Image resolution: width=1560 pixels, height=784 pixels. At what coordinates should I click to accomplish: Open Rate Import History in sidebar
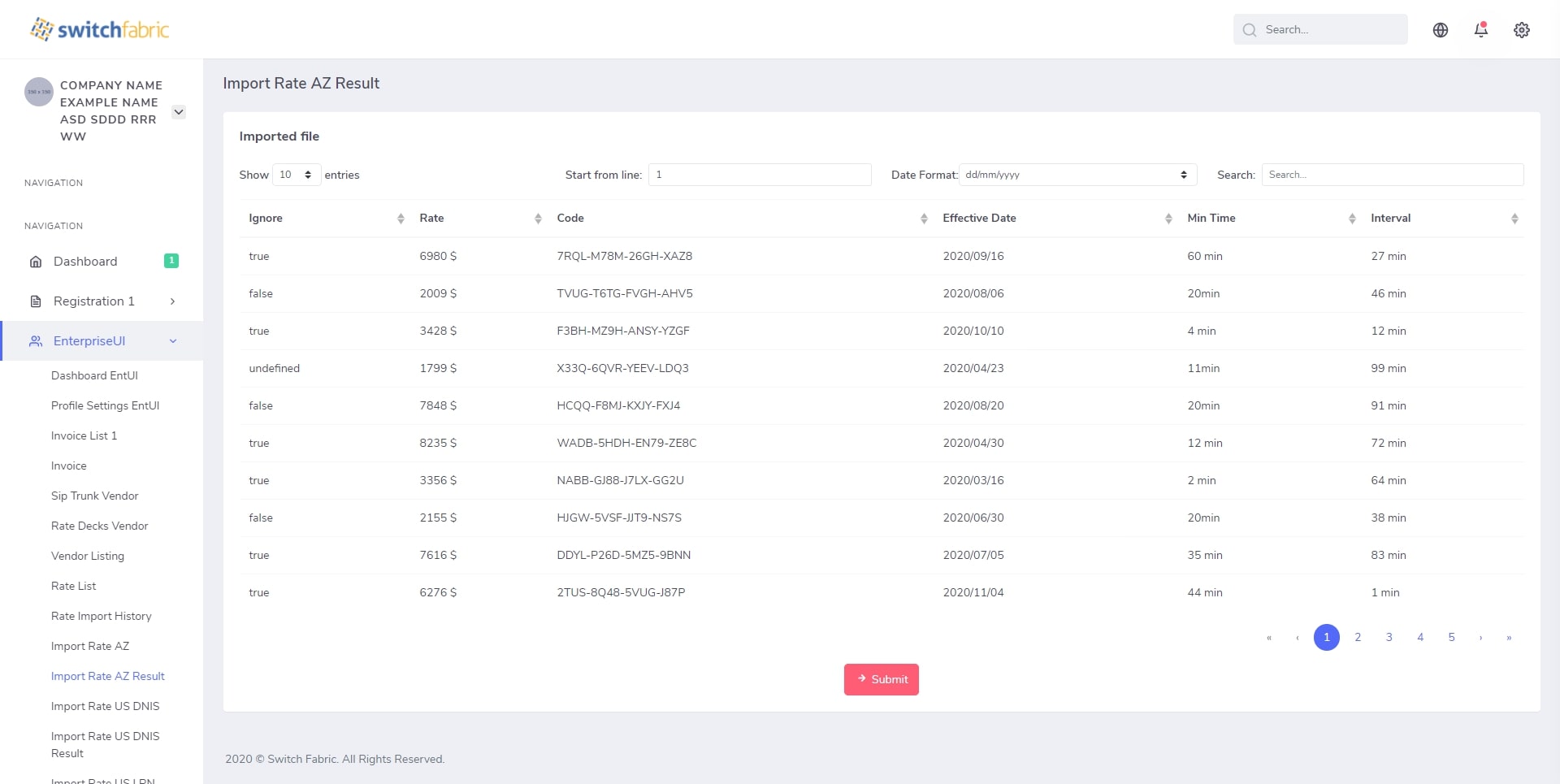point(102,616)
